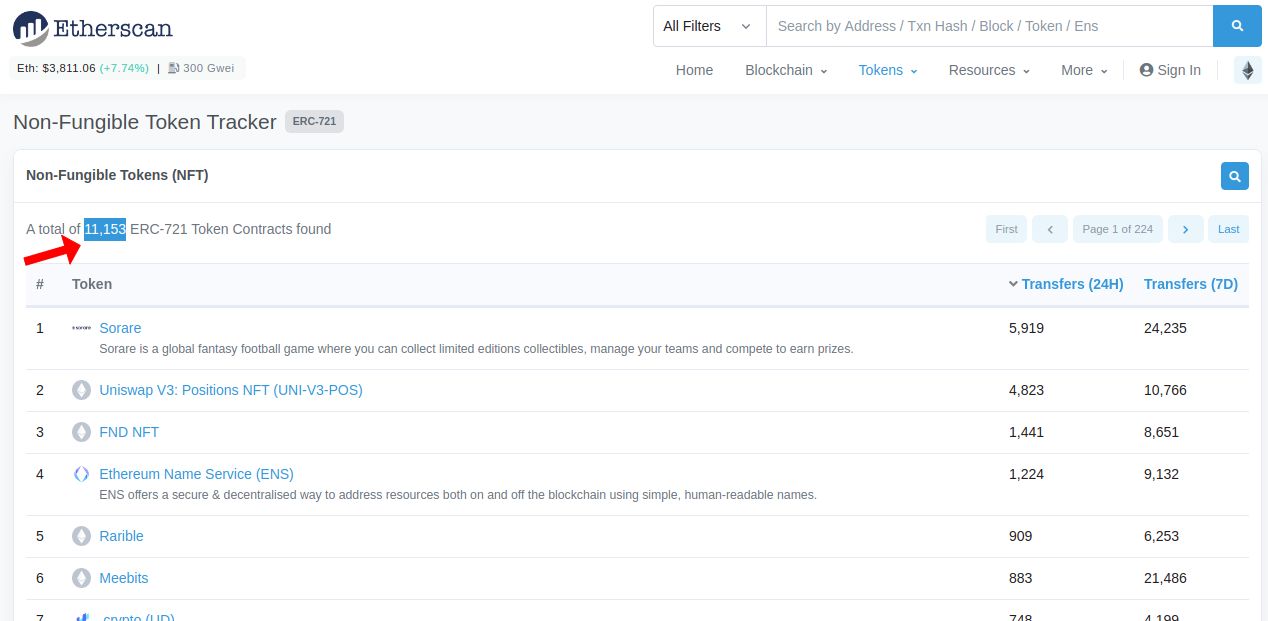Click Uniswap 24H transfers value 4,823
Image resolution: width=1268 pixels, height=621 pixels.
click(x=1026, y=390)
